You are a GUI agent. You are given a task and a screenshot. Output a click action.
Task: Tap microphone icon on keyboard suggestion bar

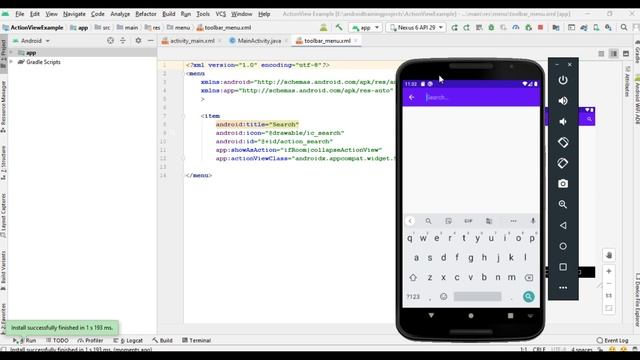click(533, 221)
